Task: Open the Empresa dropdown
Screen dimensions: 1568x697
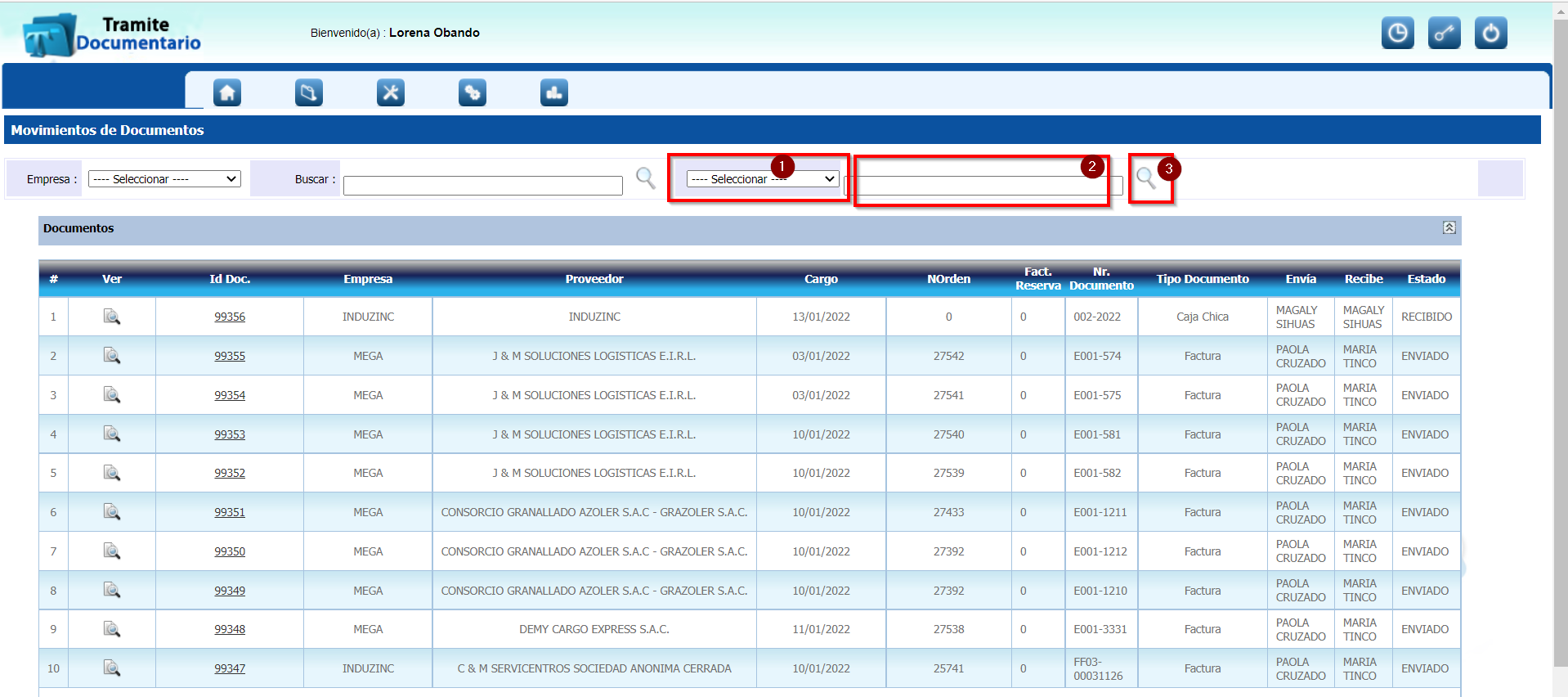Action: 164,178
